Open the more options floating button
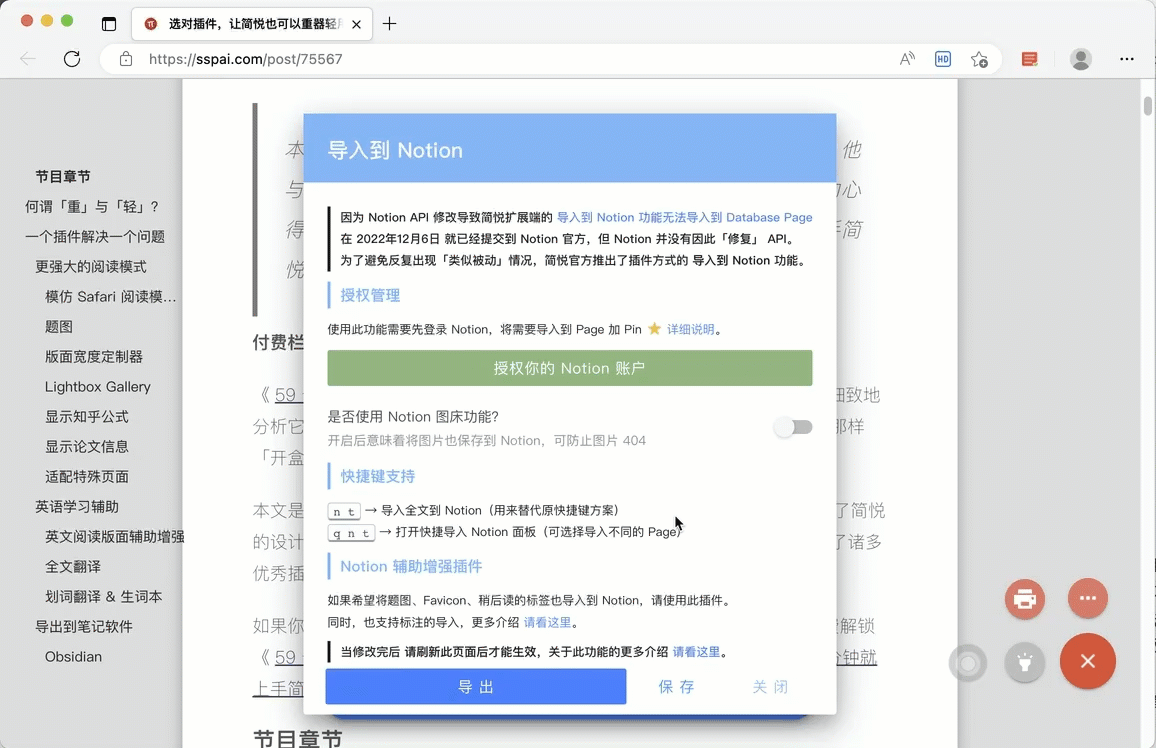 coord(1088,599)
